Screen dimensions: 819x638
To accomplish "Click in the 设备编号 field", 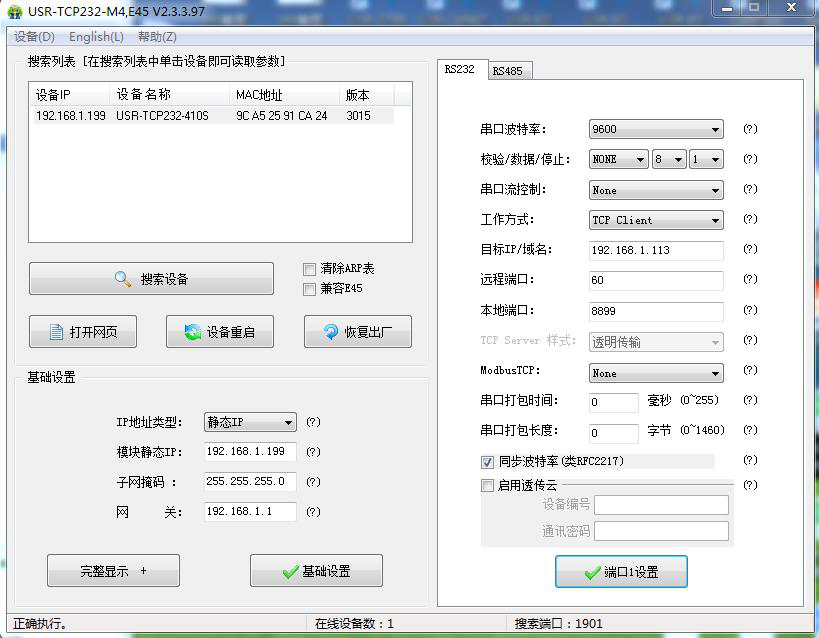I will 661,505.
